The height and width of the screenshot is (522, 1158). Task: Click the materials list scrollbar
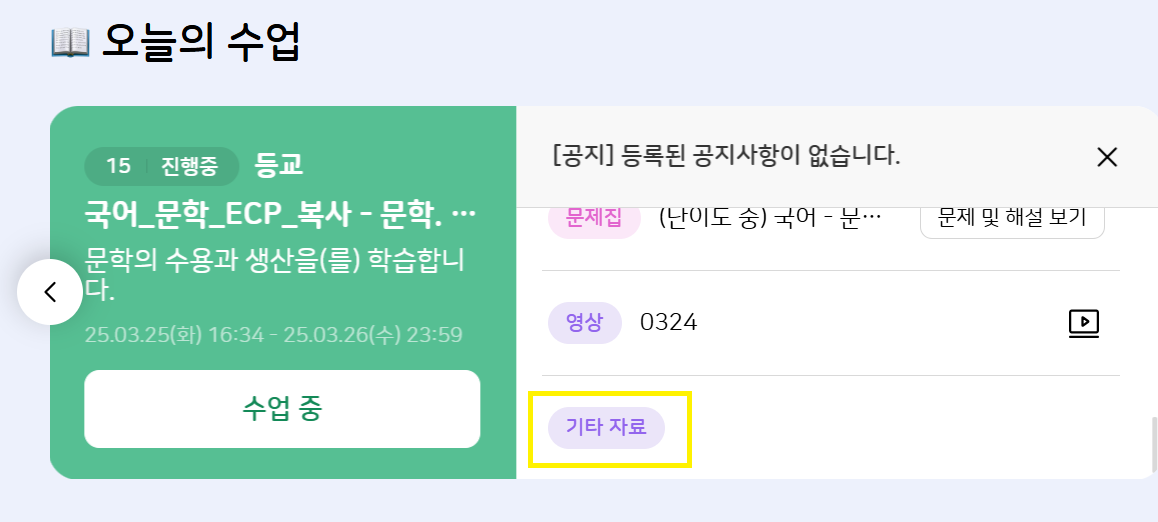(x=1153, y=438)
